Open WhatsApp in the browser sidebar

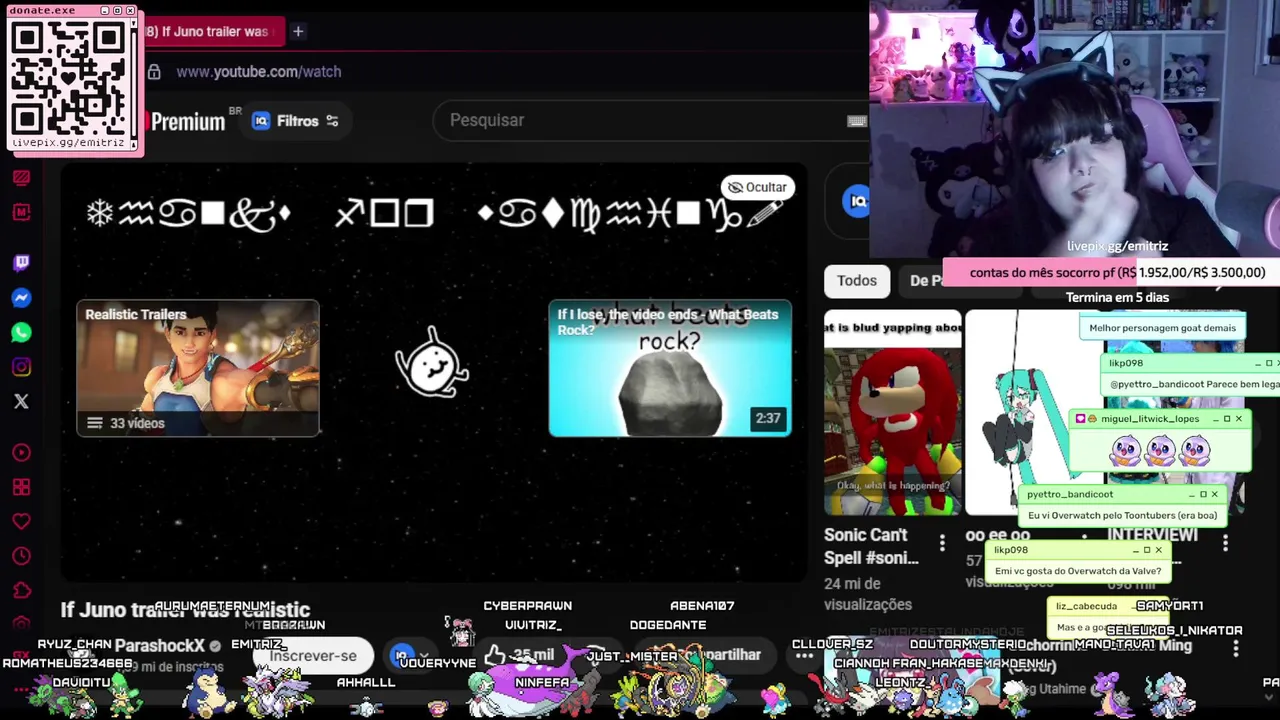pos(21,332)
